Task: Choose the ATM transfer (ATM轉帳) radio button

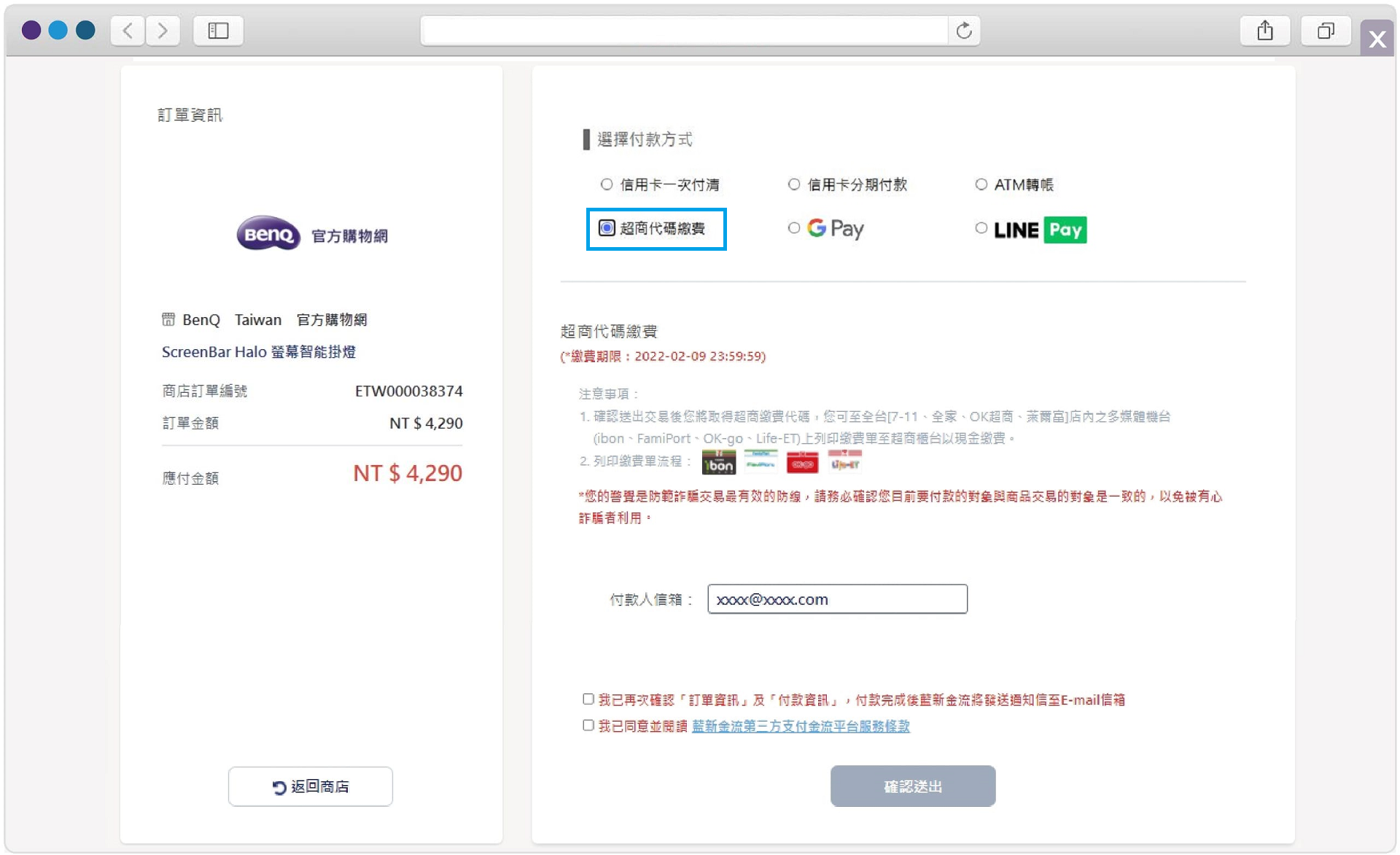Action: coord(981,184)
